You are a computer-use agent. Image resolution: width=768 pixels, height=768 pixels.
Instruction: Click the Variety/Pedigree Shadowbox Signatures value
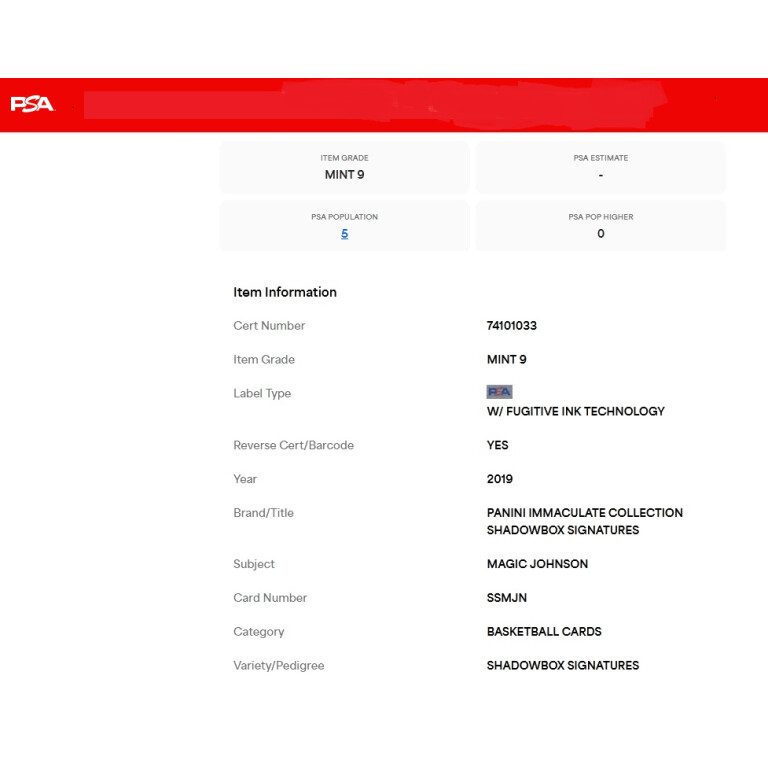(562, 666)
